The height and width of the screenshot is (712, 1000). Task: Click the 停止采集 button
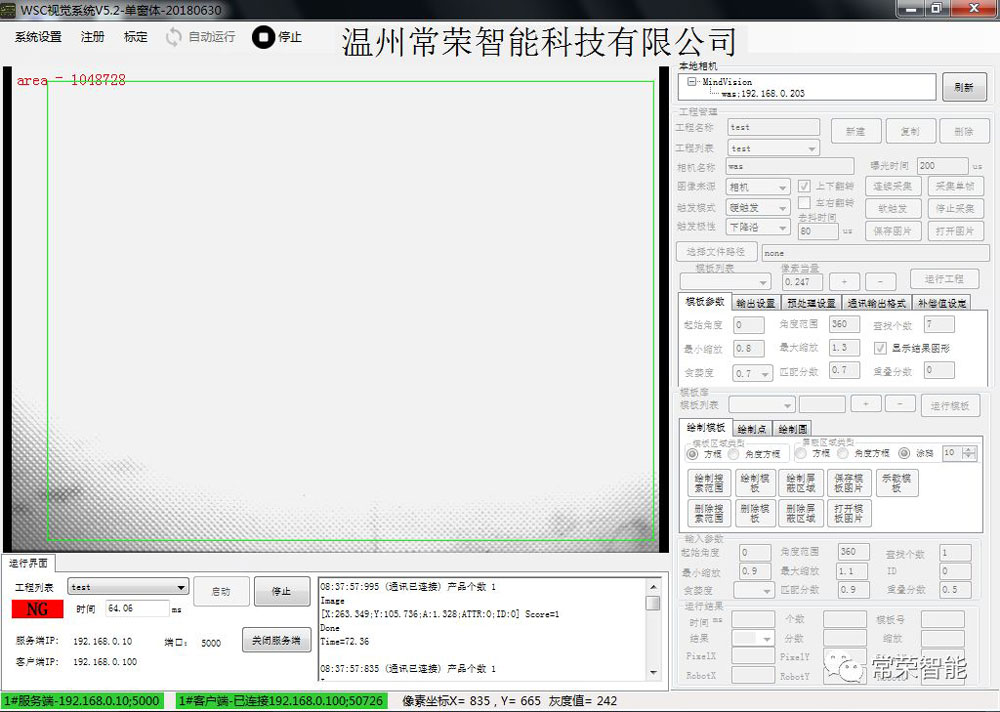click(955, 208)
